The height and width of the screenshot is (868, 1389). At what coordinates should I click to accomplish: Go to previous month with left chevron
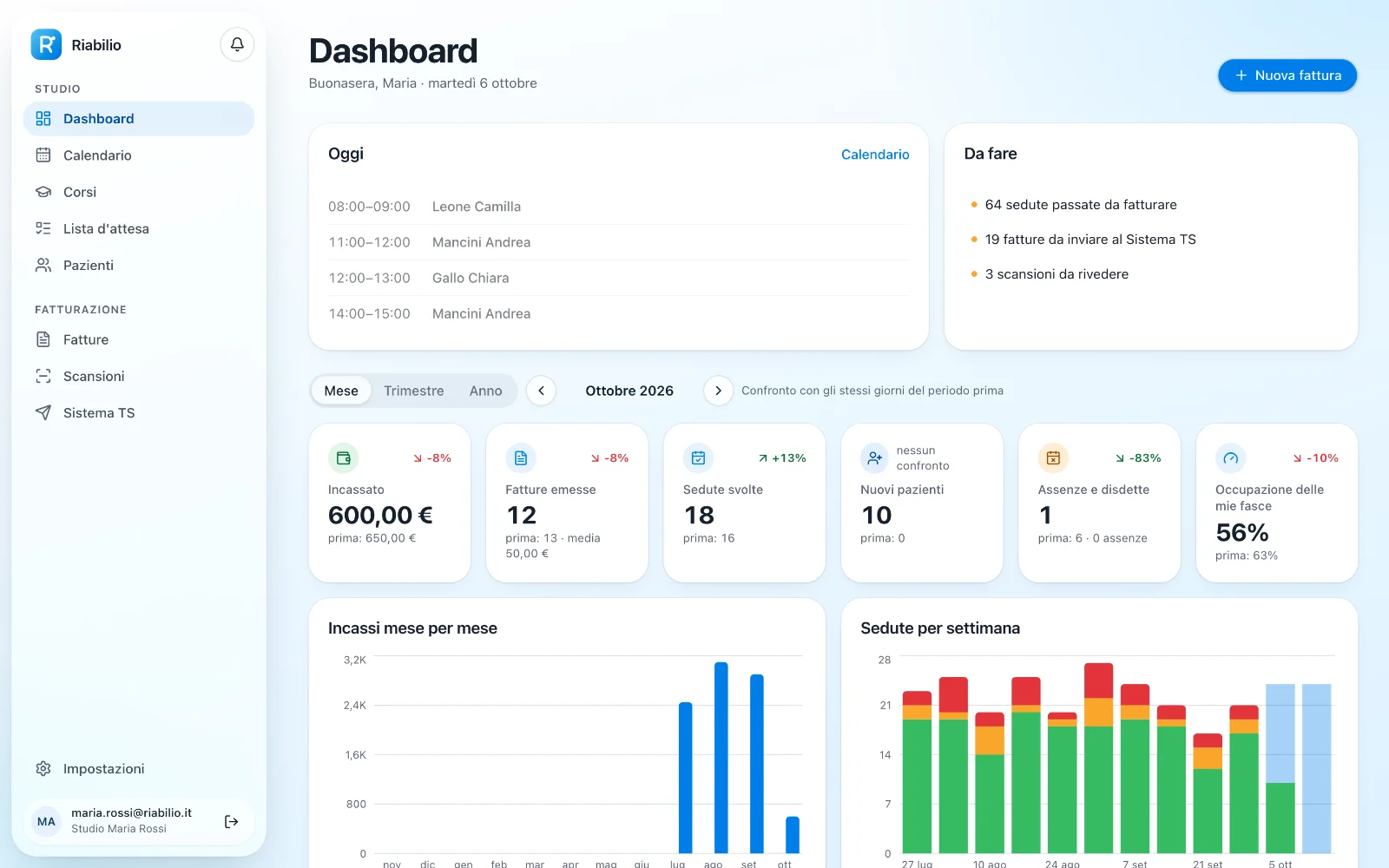(x=541, y=391)
